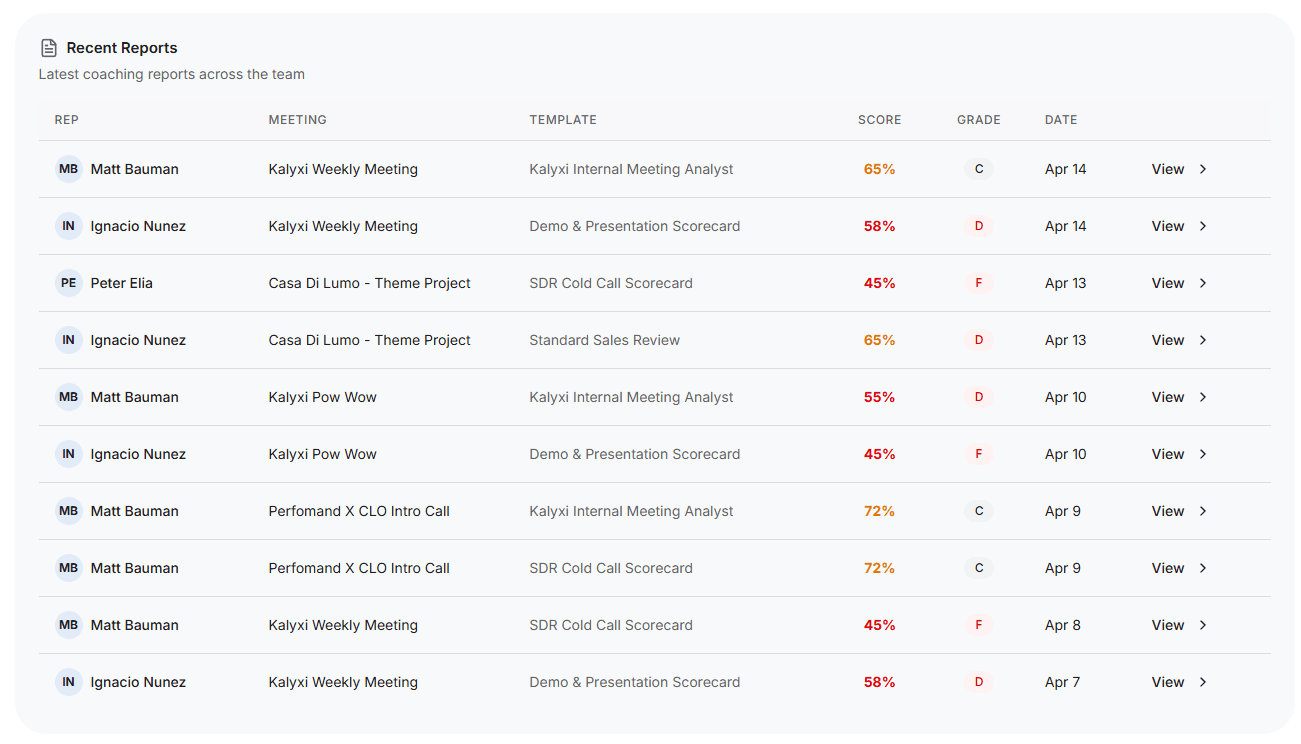1301x744 pixels.
Task: Click the chevron arrow on the last row
Action: pyautogui.click(x=1203, y=682)
